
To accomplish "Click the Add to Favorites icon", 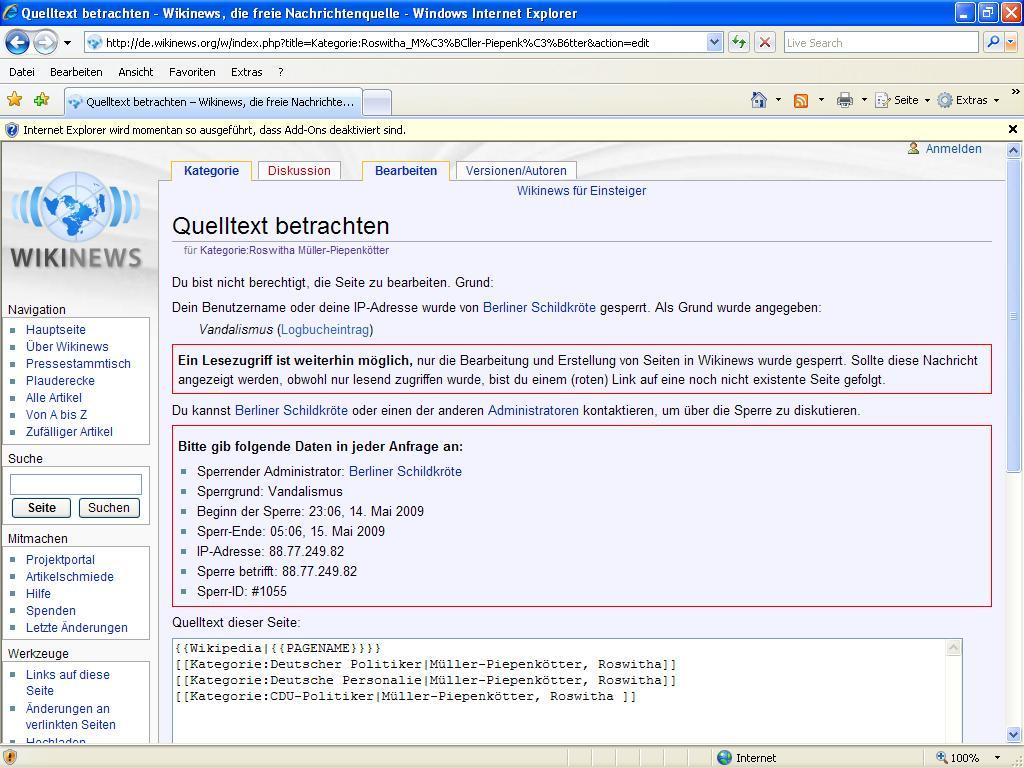I will (42, 99).
